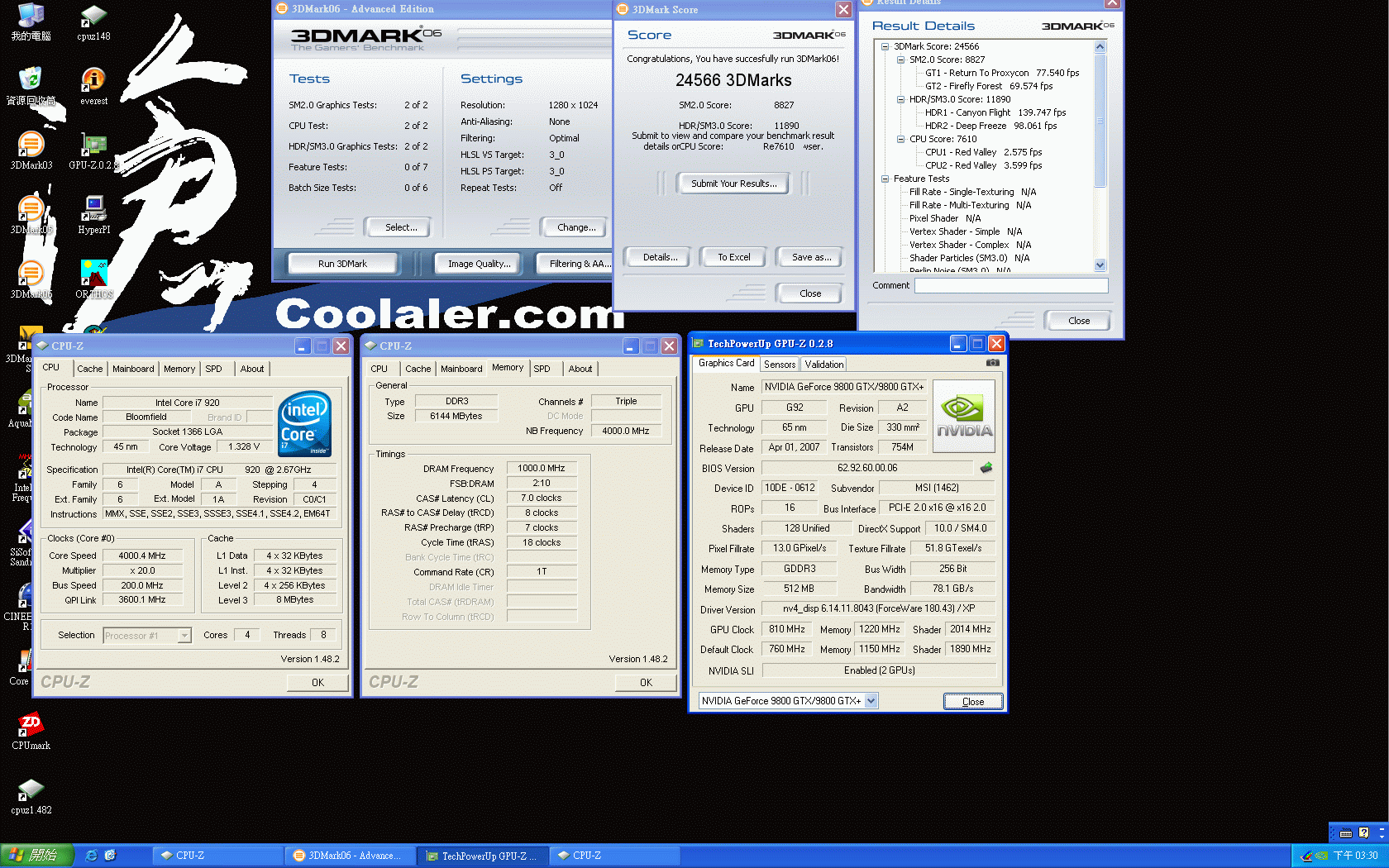Launch the GPU-Z.0.2.8 desktop shortcut
Image resolution: width=1389 pixels, height=868 pixels.
click(x=93, y=150)
